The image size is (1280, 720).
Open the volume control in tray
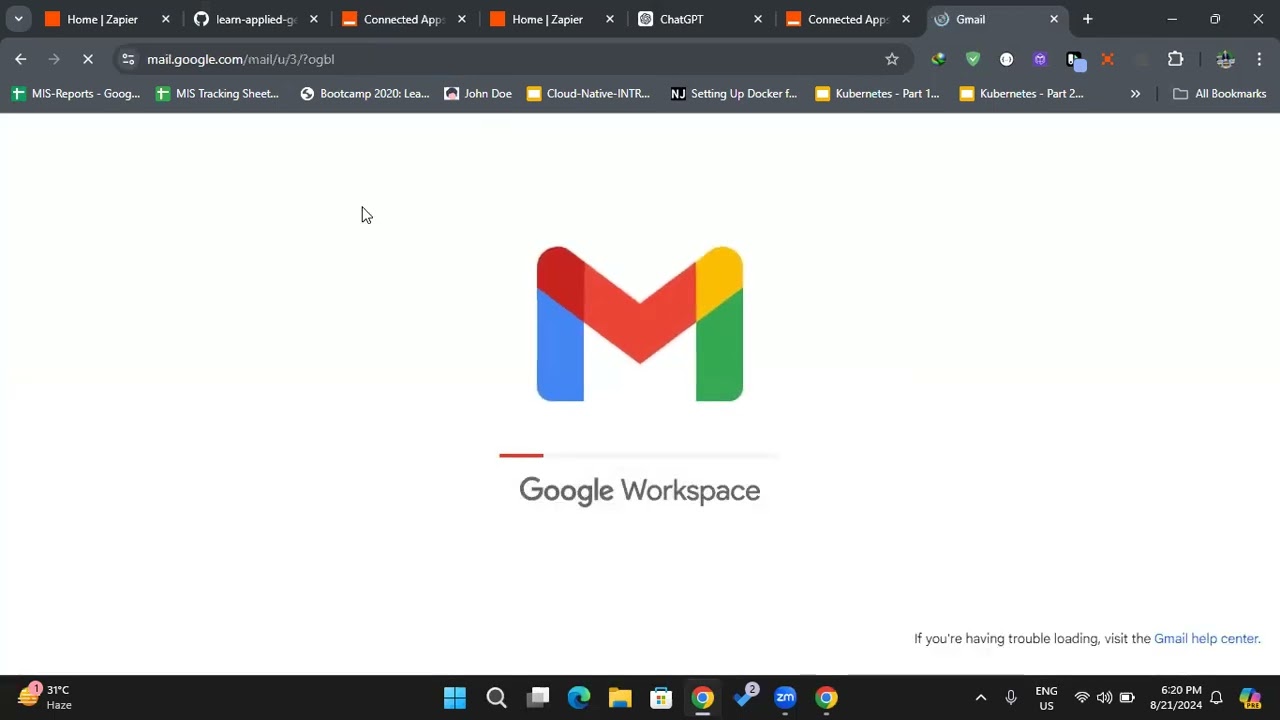tap(1104, 697)
